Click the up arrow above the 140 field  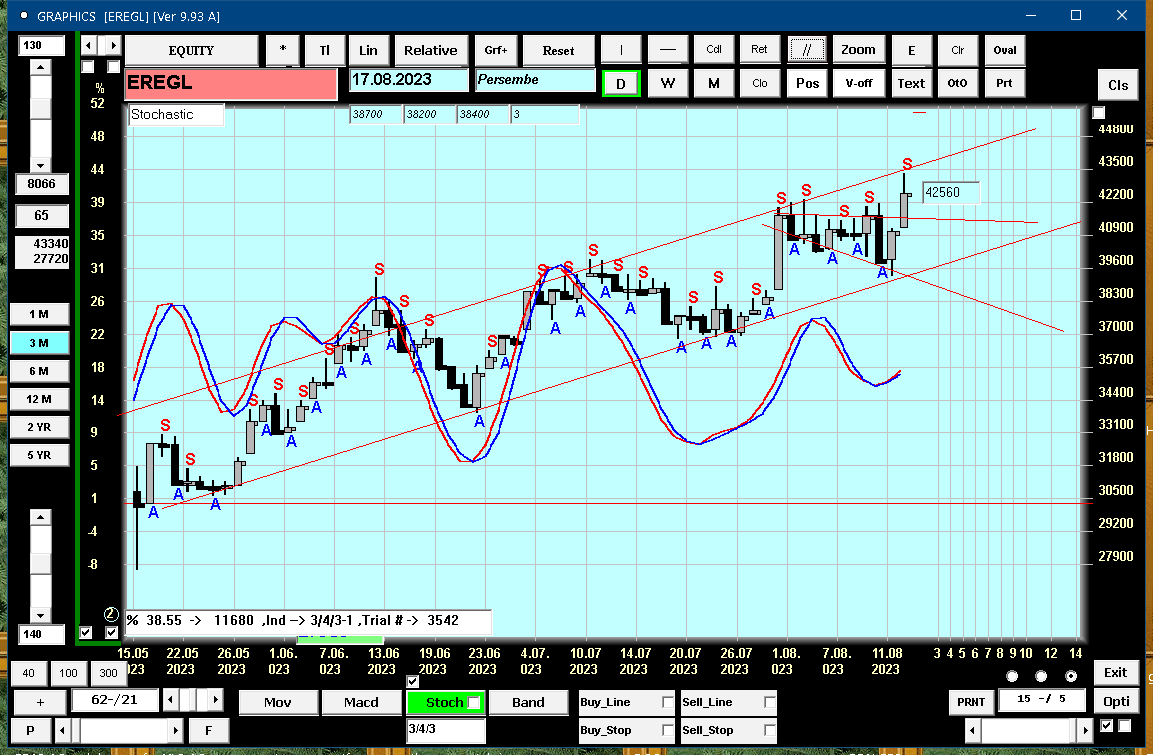click(40, 518)
